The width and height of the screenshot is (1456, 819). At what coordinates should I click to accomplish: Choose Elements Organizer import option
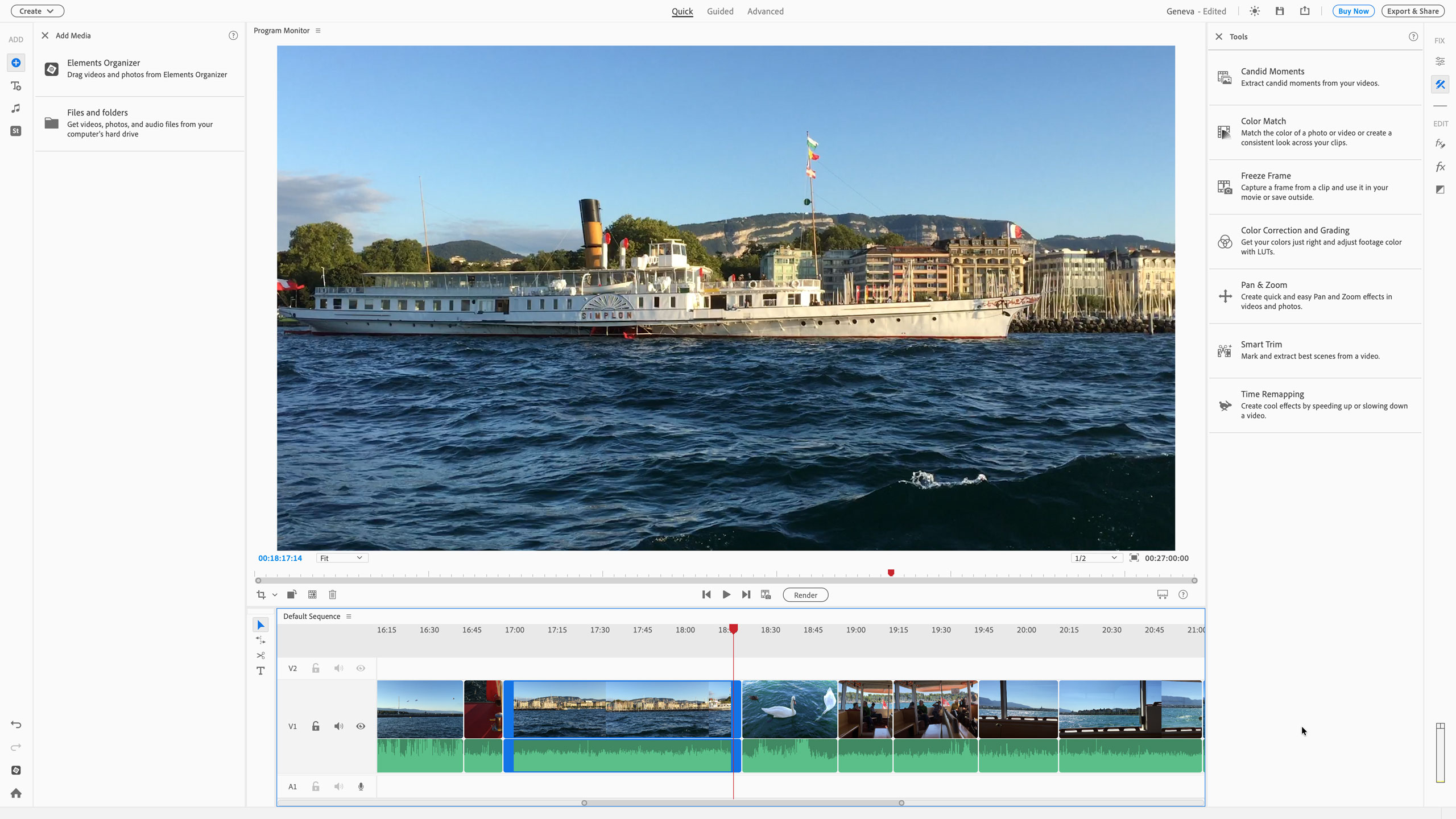(x=140, y=69)
